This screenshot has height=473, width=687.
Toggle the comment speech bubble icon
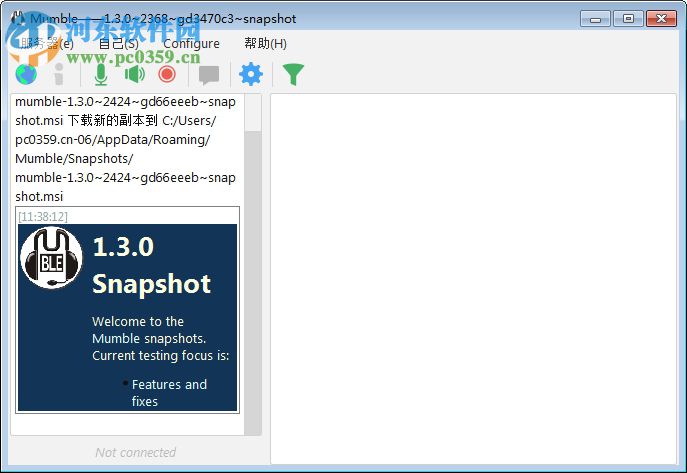tap(209, 75)
